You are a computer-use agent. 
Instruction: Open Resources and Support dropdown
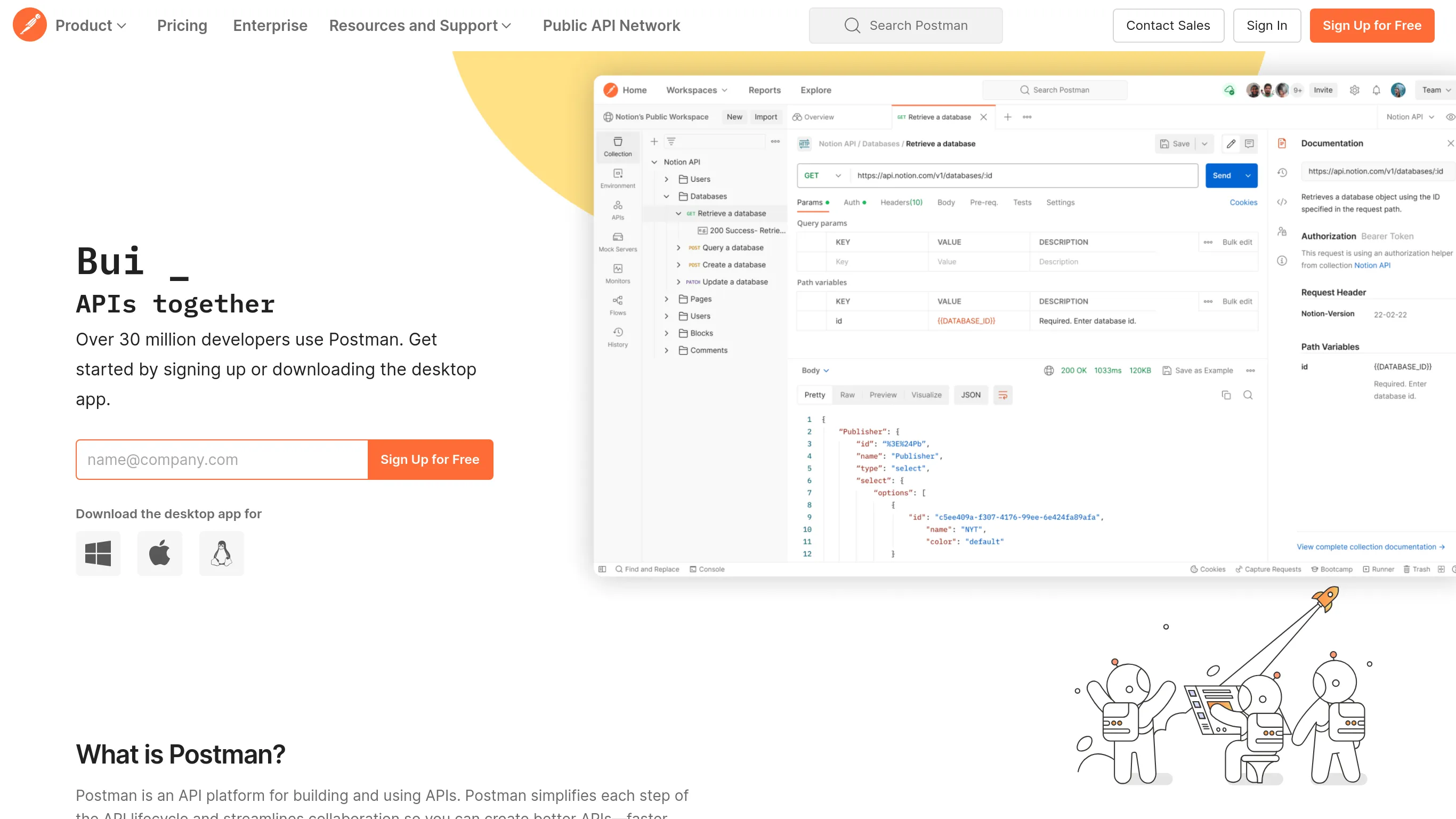click(x=420, y=26)
